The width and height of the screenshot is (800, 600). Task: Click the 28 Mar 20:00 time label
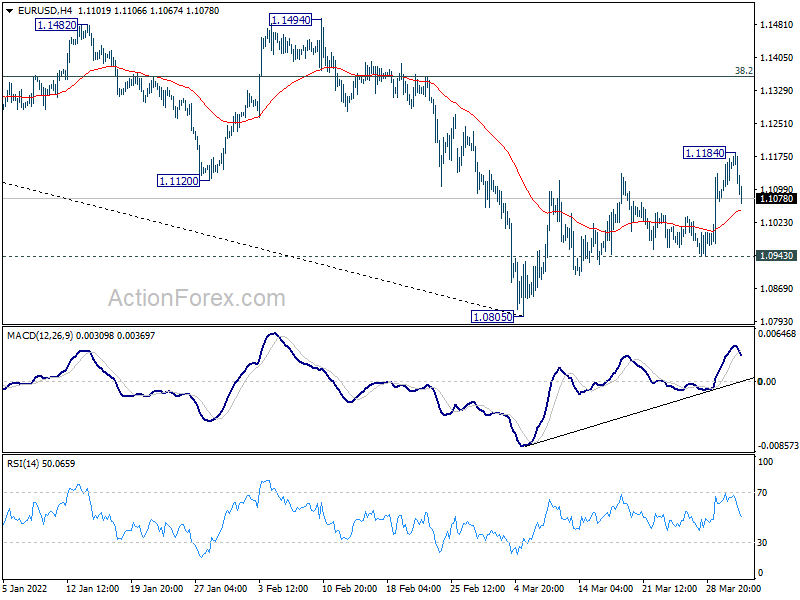[x=734, y=589]
